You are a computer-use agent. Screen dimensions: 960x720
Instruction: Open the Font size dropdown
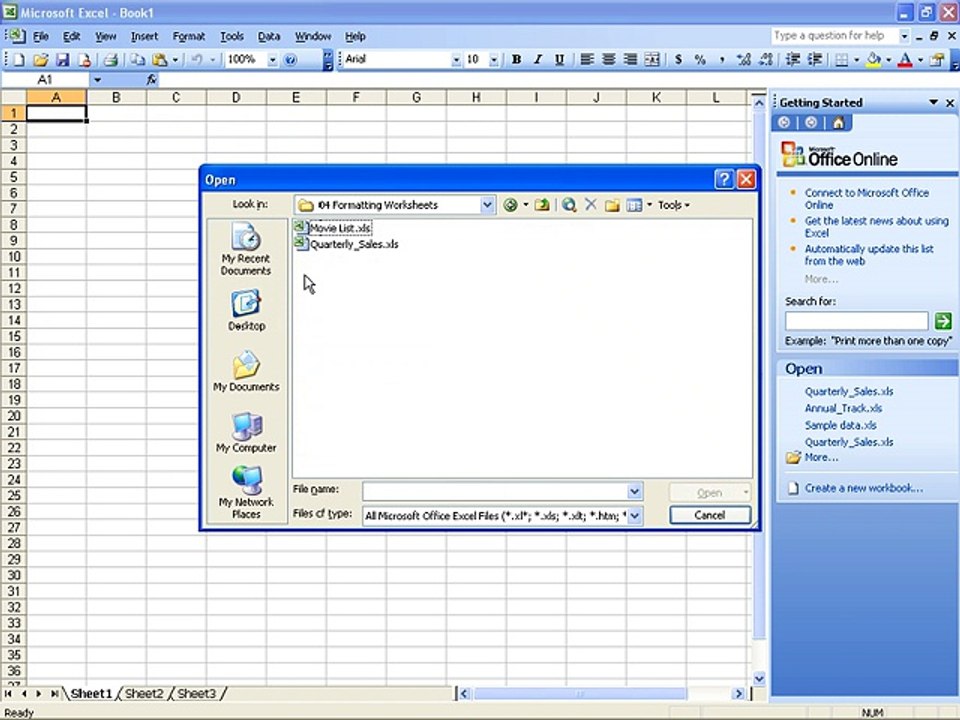coord(493,59)
